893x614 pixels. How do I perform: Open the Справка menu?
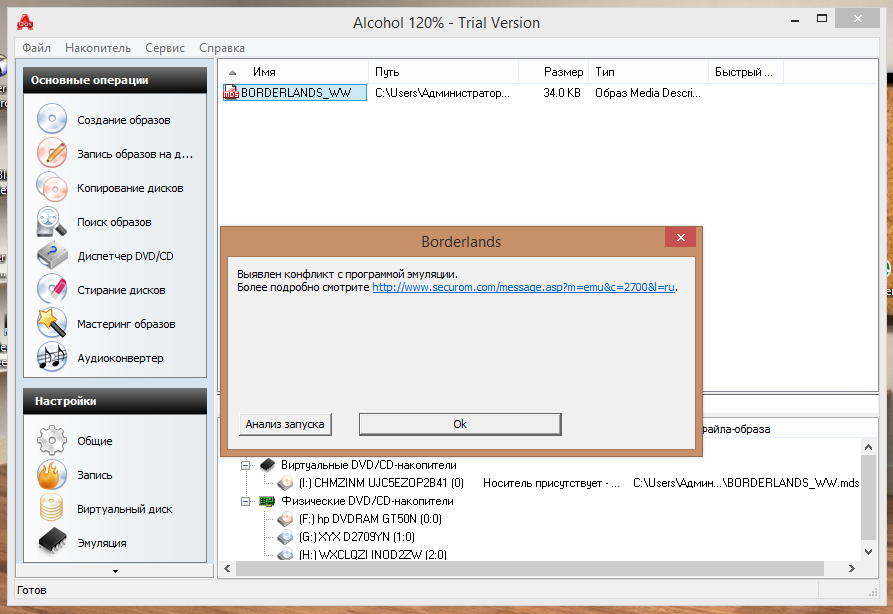pos(222,48)
